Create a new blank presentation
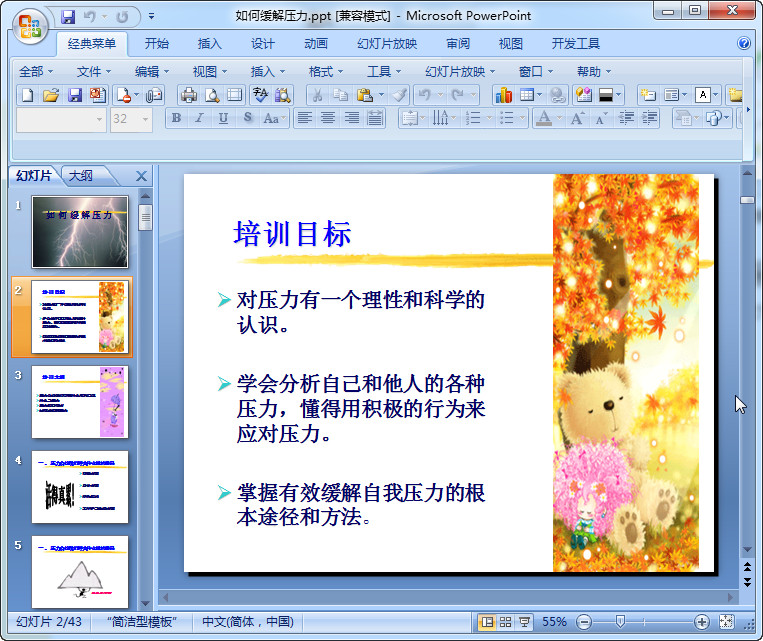The width and height of the screenshot is (763, 641). [27, 95]
